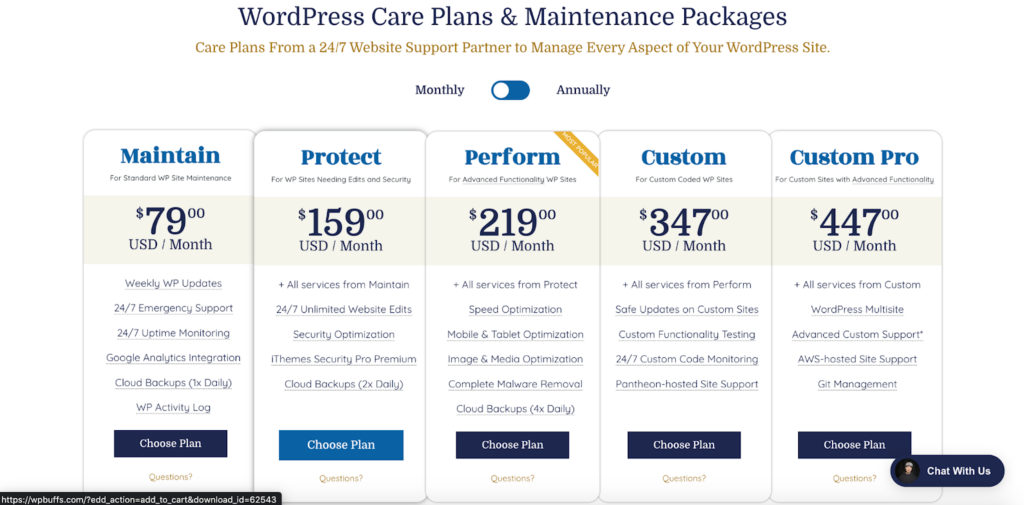Click the chat avatar icon
The image size is (1024, 505).
coord(908,471)
